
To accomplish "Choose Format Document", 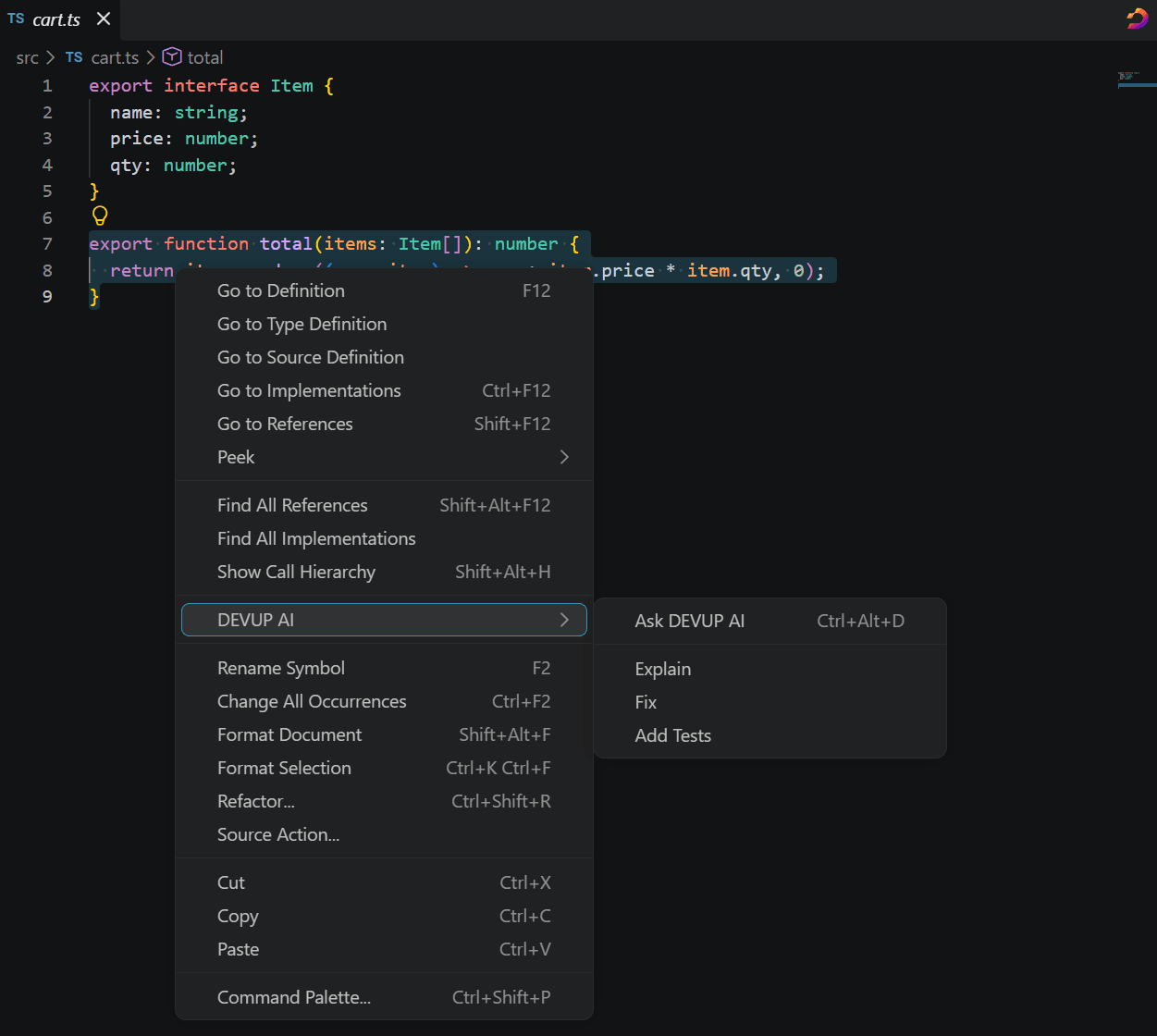I will pyautogui.click(x=384, y=734).
